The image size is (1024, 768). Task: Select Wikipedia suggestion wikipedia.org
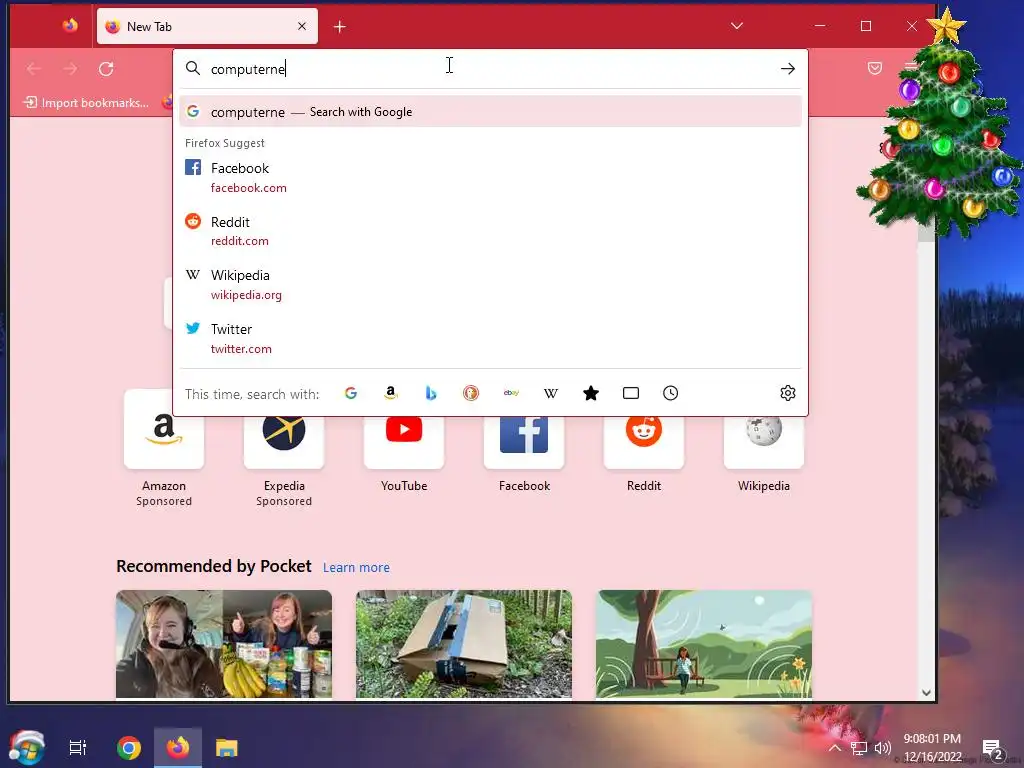490,285
